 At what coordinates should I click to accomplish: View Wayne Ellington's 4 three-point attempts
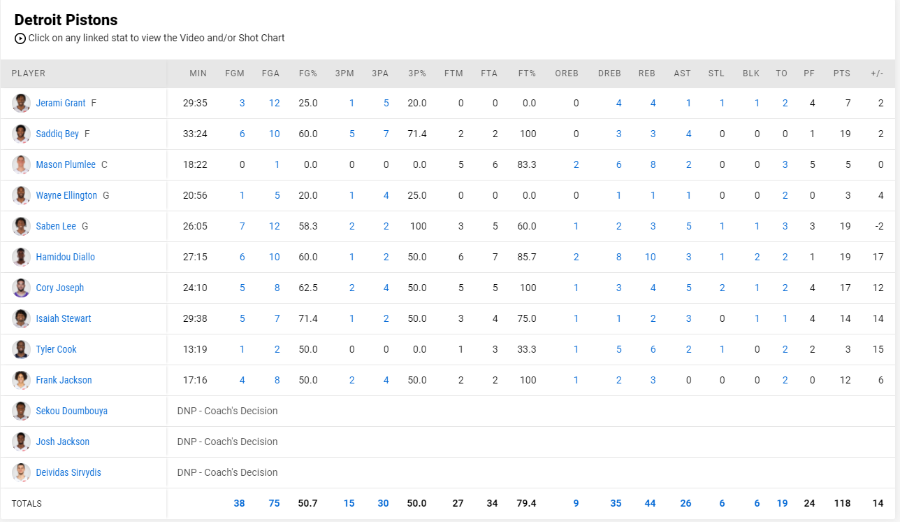[386, 196]
